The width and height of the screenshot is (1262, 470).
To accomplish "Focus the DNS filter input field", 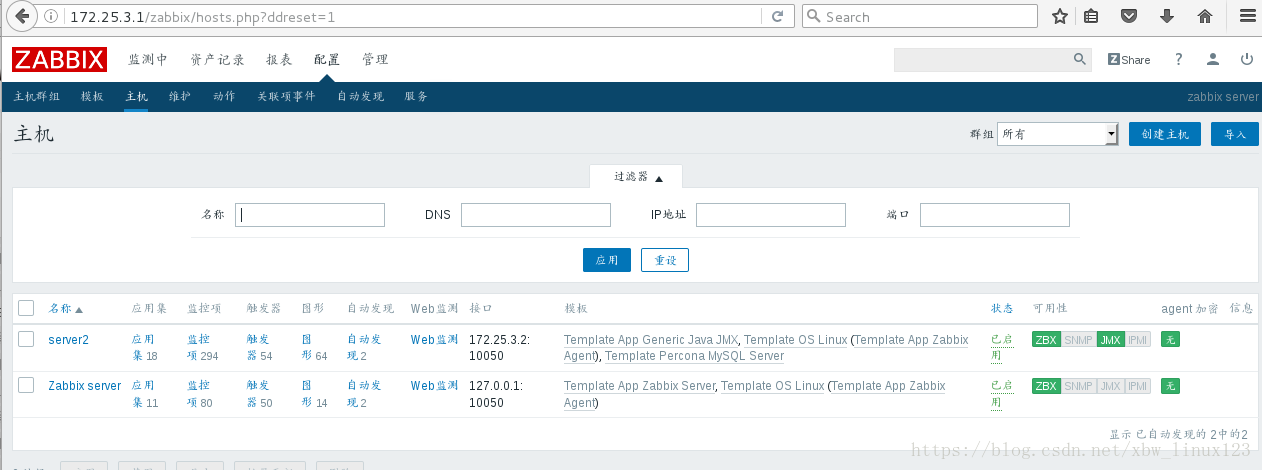I will tap(536, 215).
